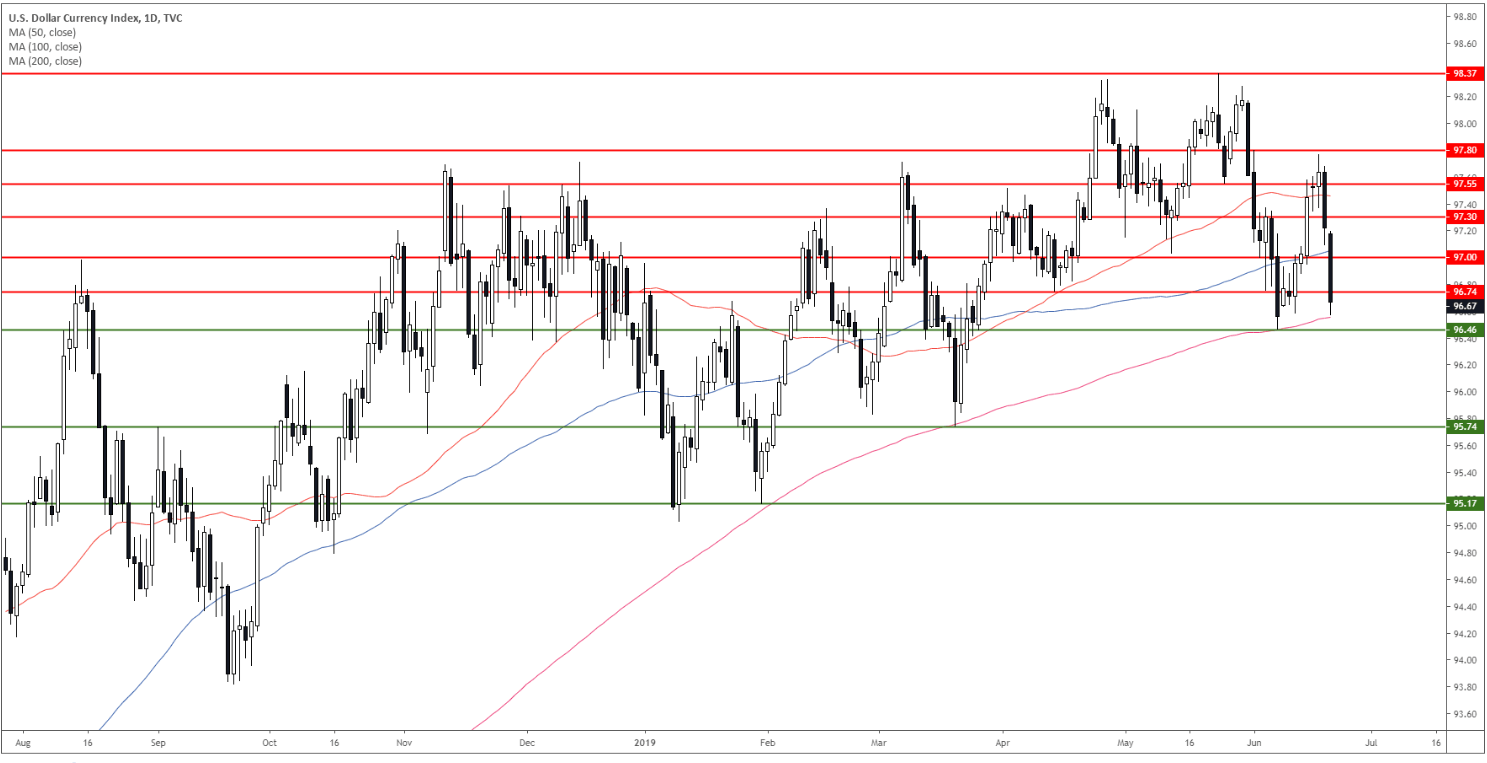Select the green 96.46 support price label

(1464, 329)
